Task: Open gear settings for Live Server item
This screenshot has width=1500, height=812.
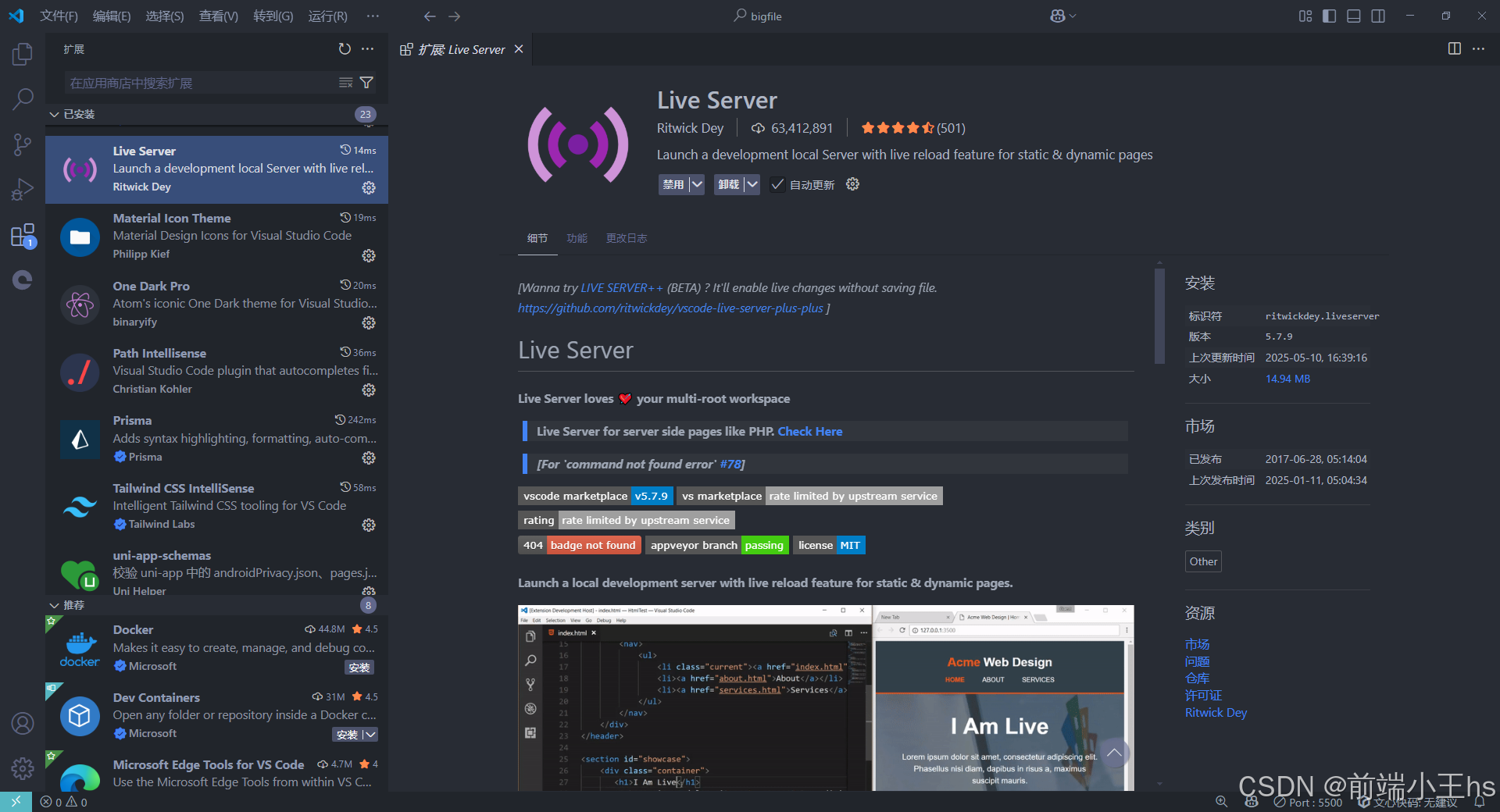Action: coord(369,188)
